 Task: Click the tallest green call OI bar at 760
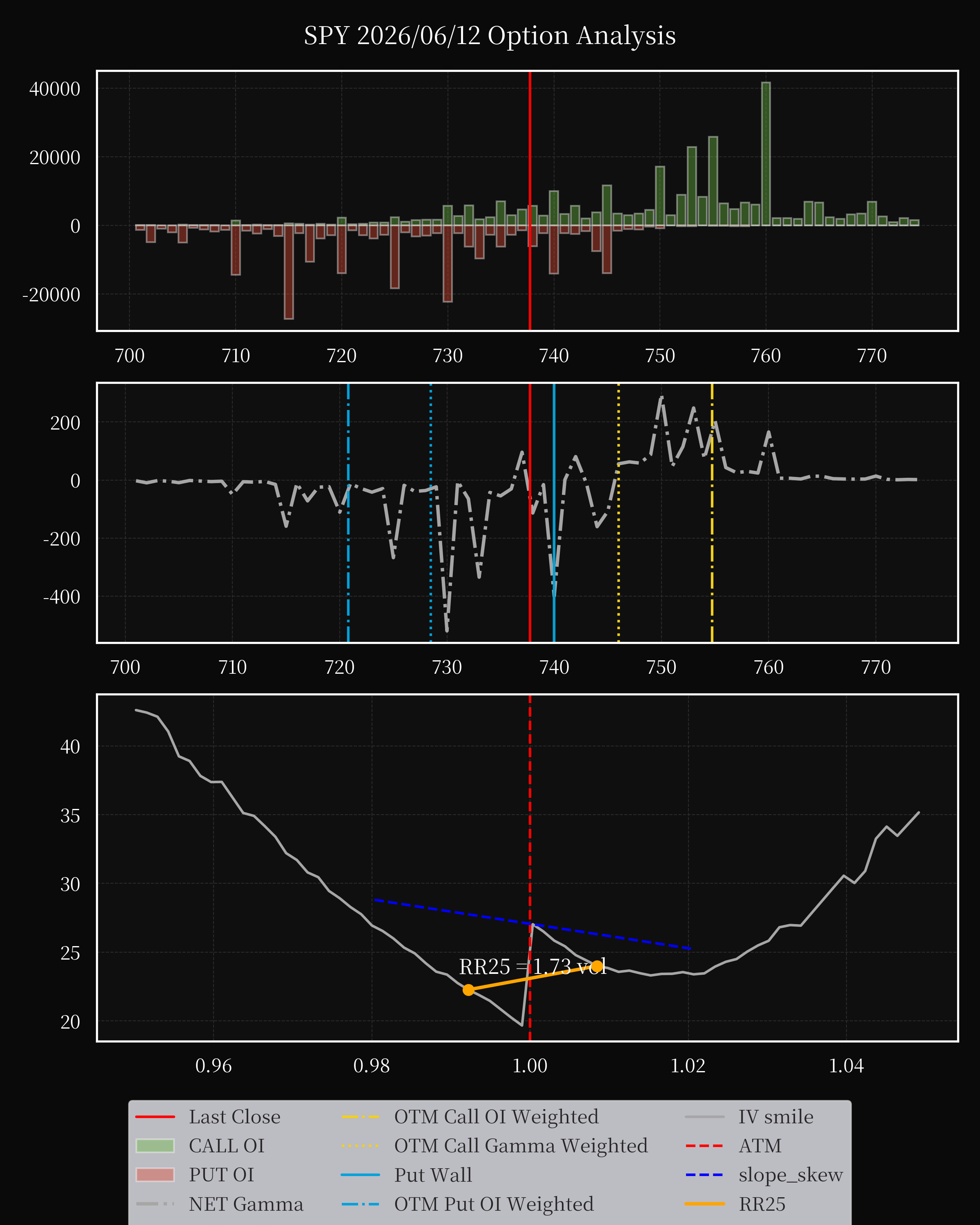tap(766, 154)
